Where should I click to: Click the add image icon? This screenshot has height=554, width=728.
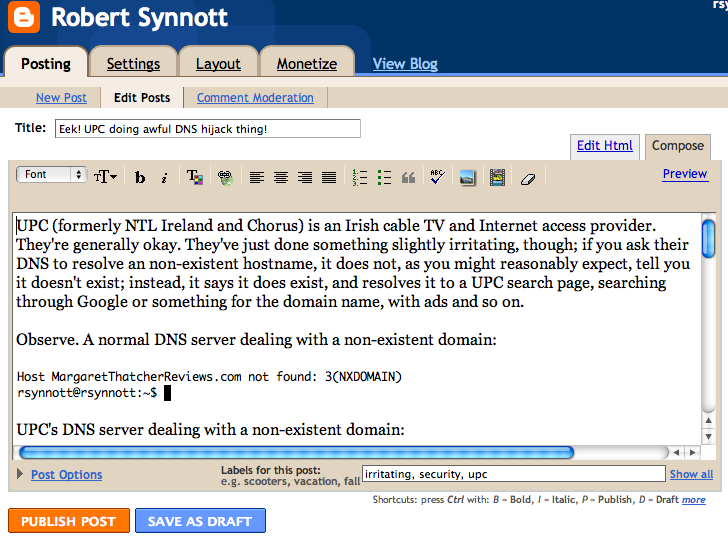pyautogui.click(x=467, y=178)
